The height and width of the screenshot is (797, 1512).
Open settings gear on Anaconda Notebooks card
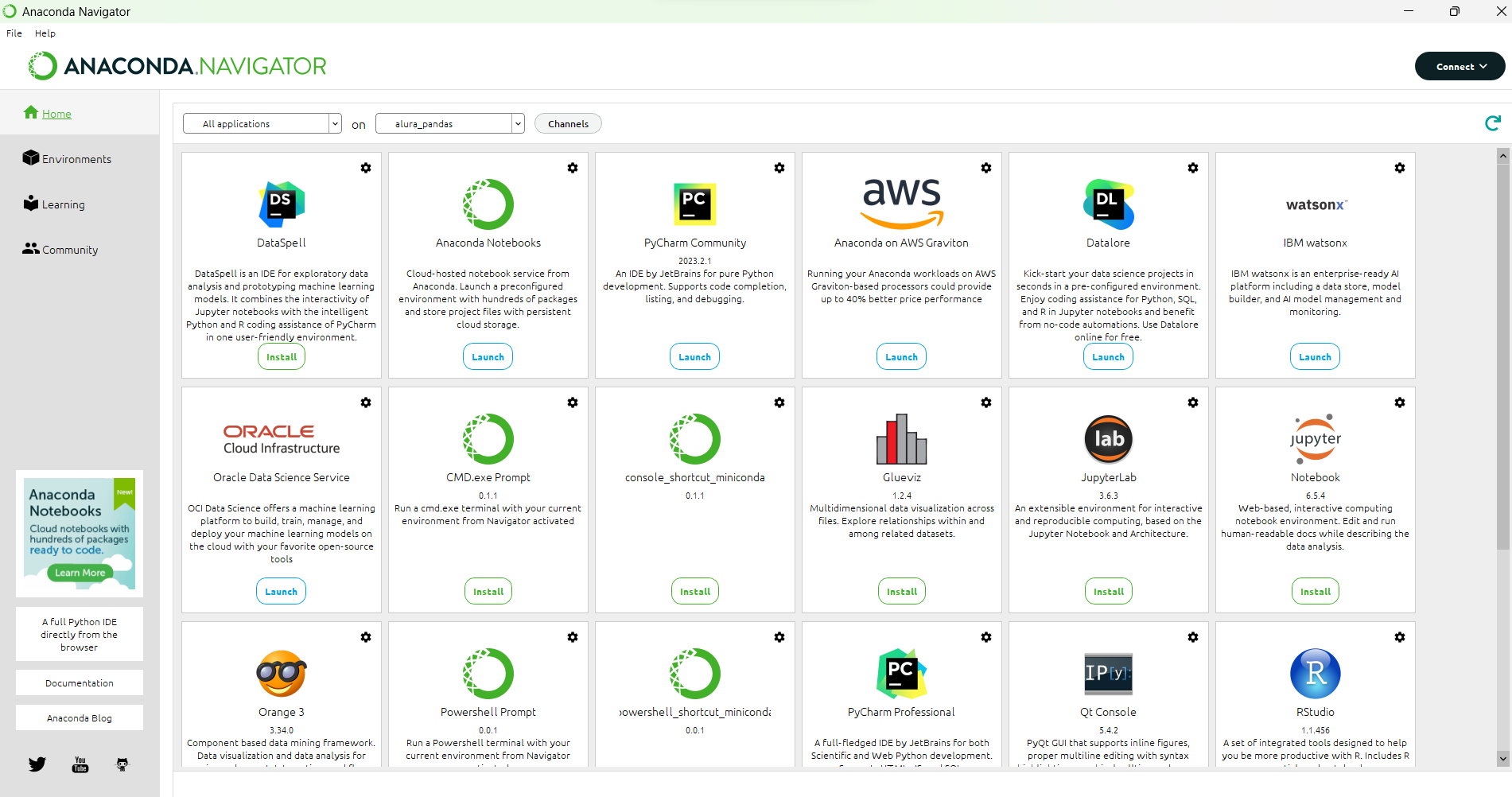pos(573,168)
